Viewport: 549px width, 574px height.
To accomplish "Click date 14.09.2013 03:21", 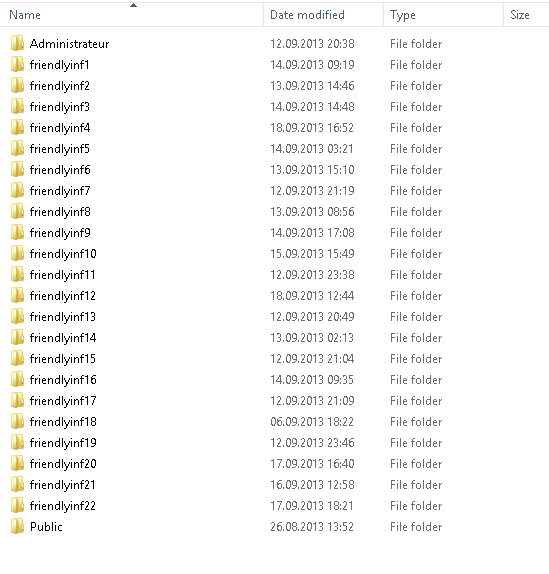I will pos(312,149).
